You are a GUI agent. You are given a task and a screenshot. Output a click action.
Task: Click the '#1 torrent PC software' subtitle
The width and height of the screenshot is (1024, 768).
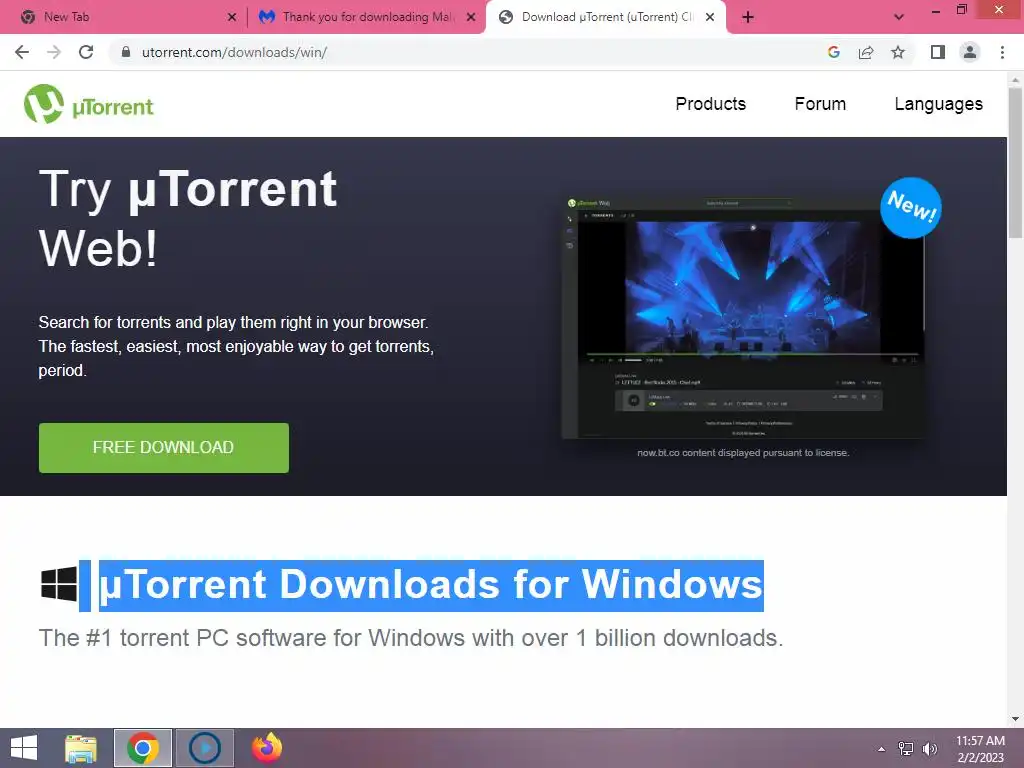click(411, 638)
